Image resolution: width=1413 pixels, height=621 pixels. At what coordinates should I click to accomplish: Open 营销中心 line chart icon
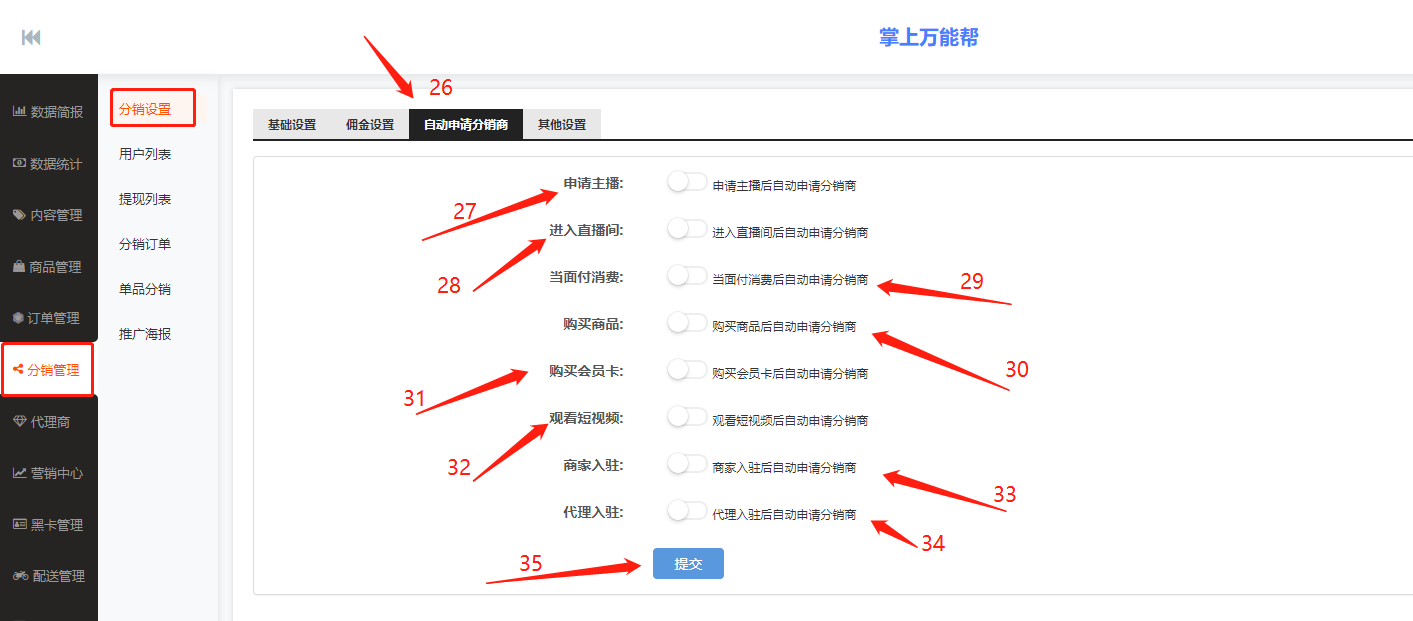[19, 473]
